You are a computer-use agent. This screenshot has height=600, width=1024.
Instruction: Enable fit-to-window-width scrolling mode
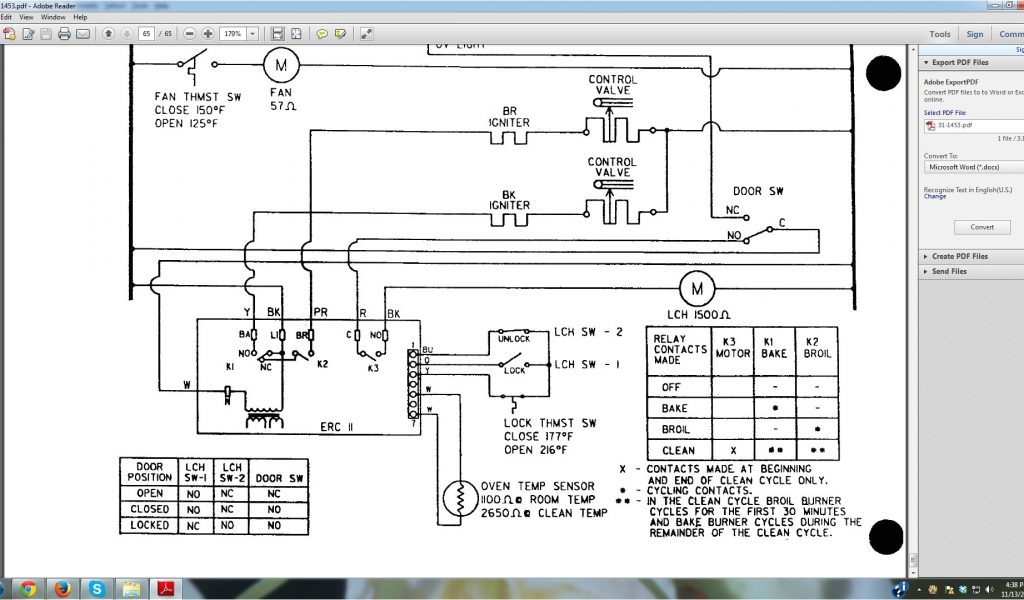[x=278, y=34]
